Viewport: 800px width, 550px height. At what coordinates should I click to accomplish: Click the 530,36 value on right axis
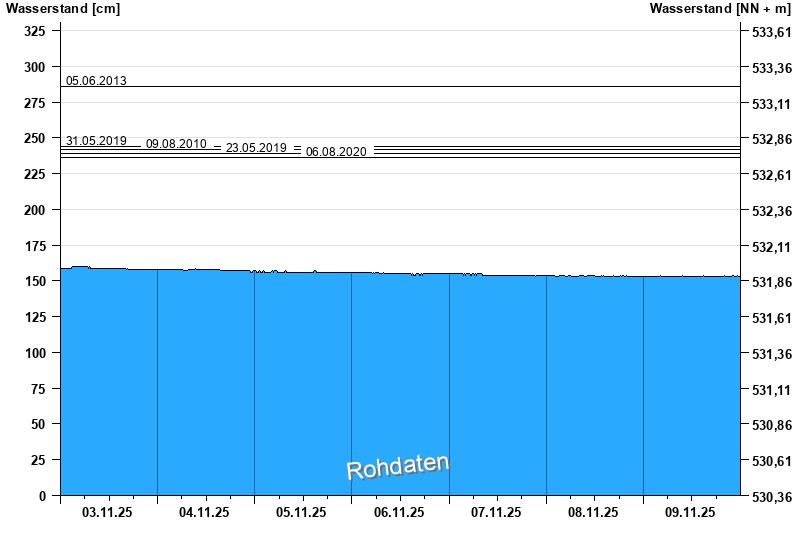pos(772,497)
